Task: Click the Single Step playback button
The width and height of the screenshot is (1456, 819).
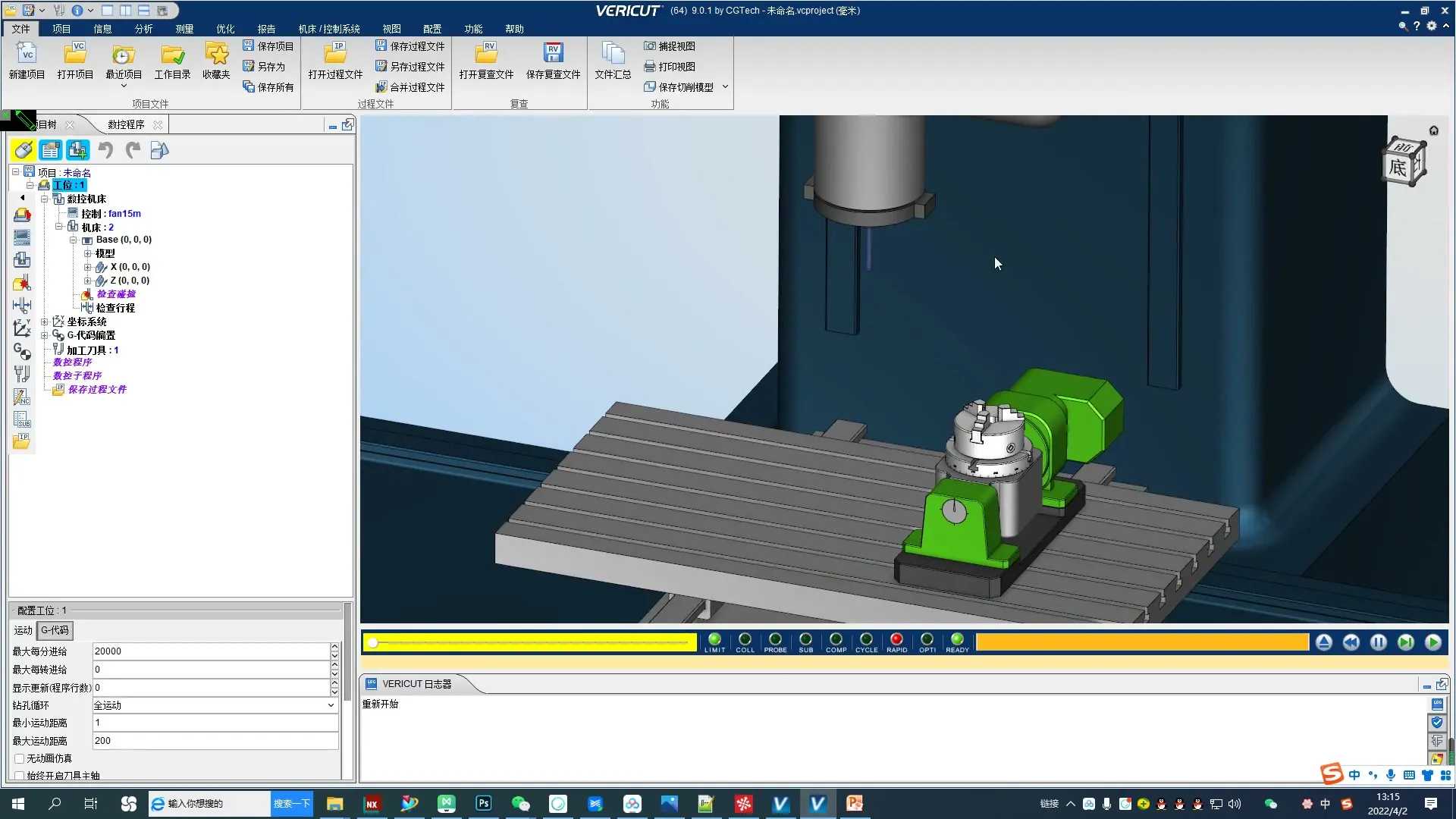Action: pyautogui.click(x=1405, y=642)
